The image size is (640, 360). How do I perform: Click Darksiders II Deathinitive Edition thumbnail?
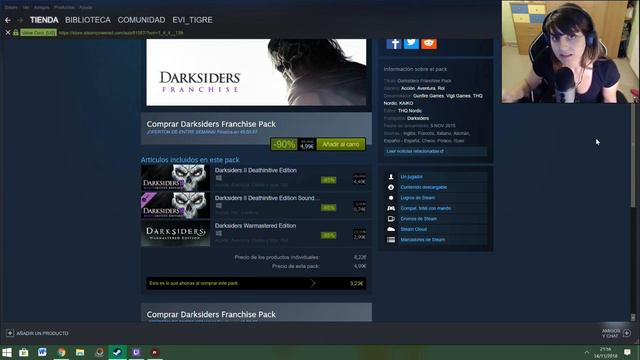(x=176, y=178)
